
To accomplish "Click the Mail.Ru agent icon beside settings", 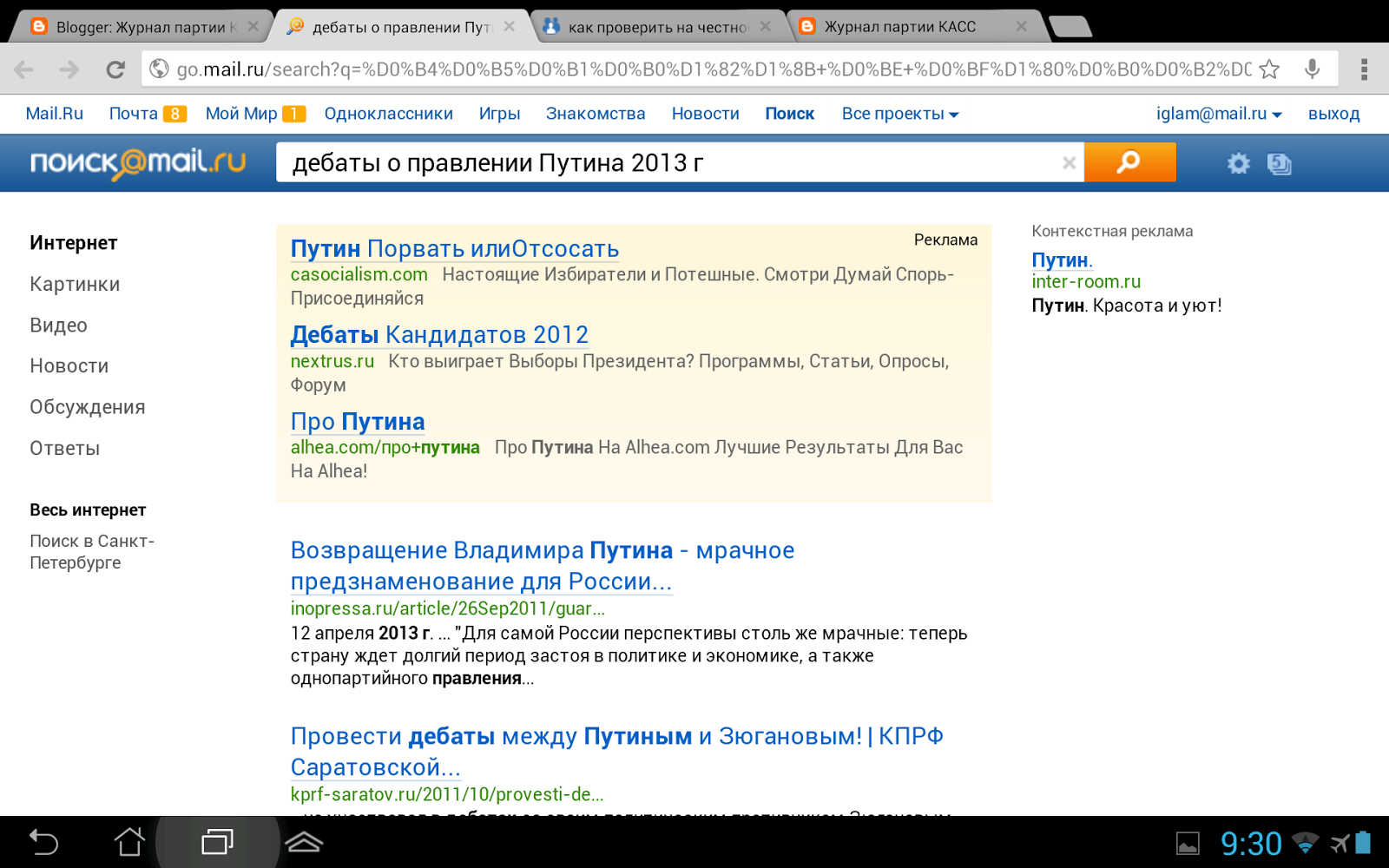I will click(1280, 163).
